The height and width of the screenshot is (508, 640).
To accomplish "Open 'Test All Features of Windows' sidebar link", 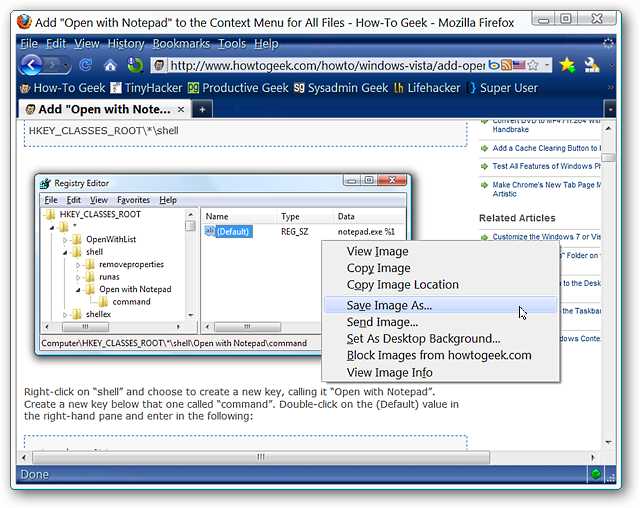I will [546, 166].
